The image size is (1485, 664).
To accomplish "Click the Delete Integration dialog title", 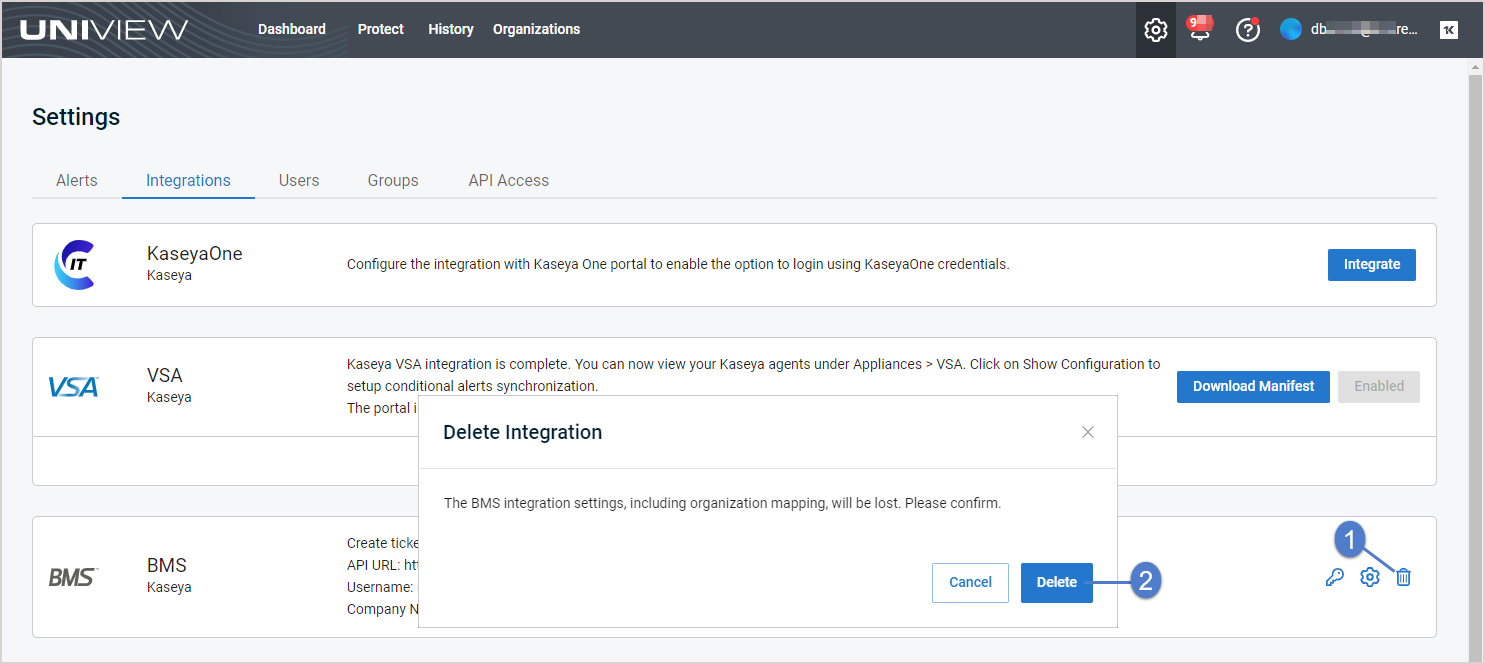I will coord(522,432).
